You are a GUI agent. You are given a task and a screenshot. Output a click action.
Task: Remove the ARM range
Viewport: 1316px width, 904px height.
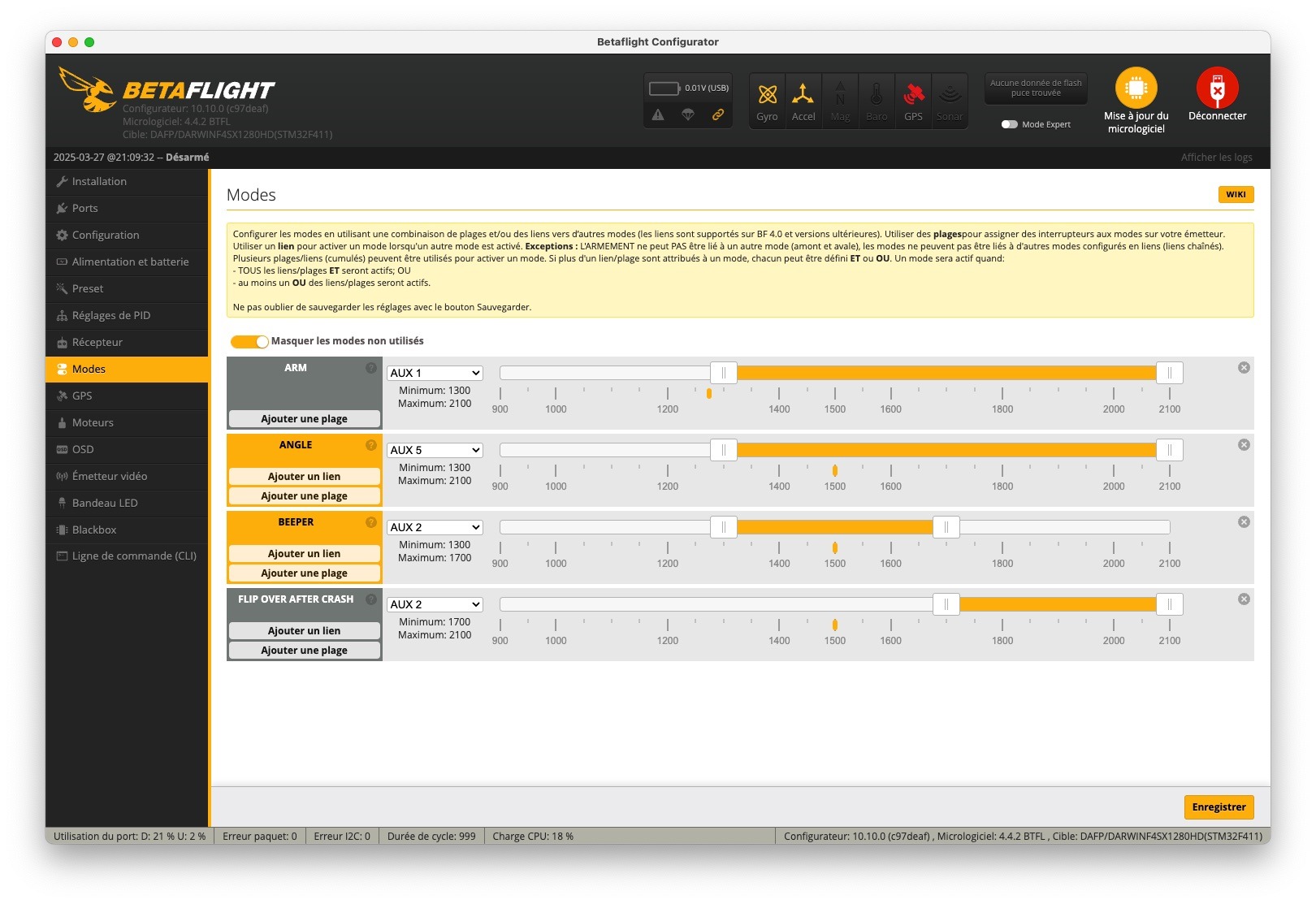pos(1244,368)
